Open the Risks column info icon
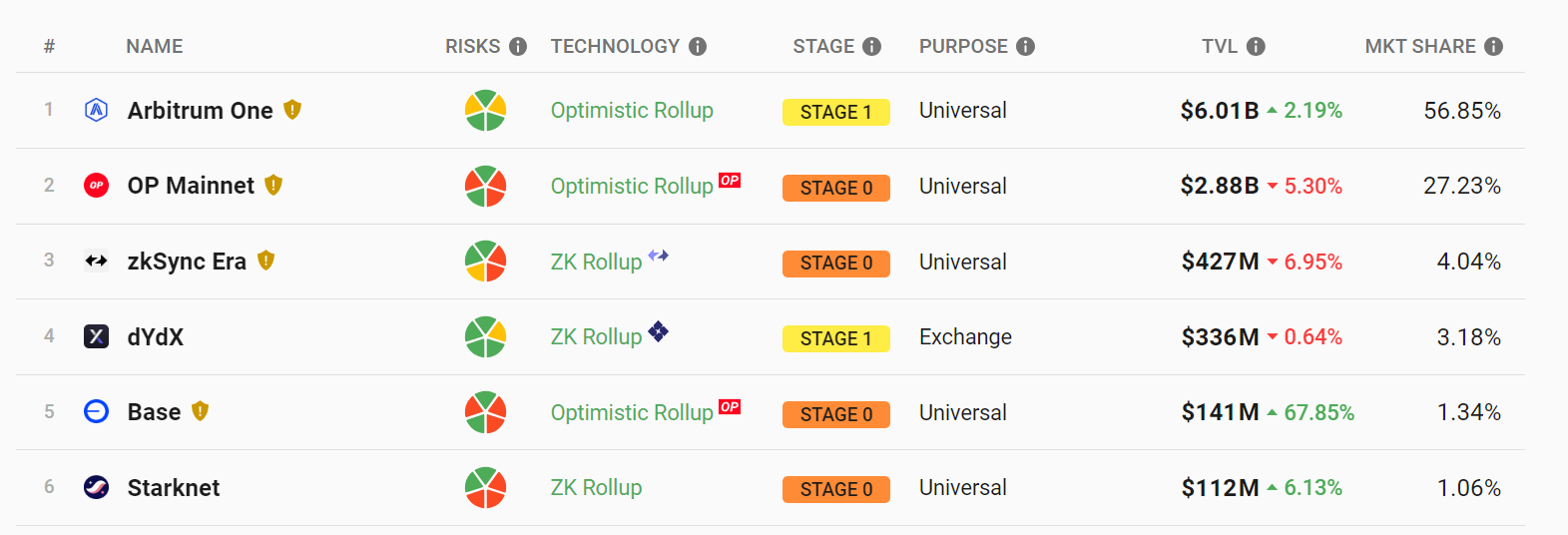 coord(518,46)
